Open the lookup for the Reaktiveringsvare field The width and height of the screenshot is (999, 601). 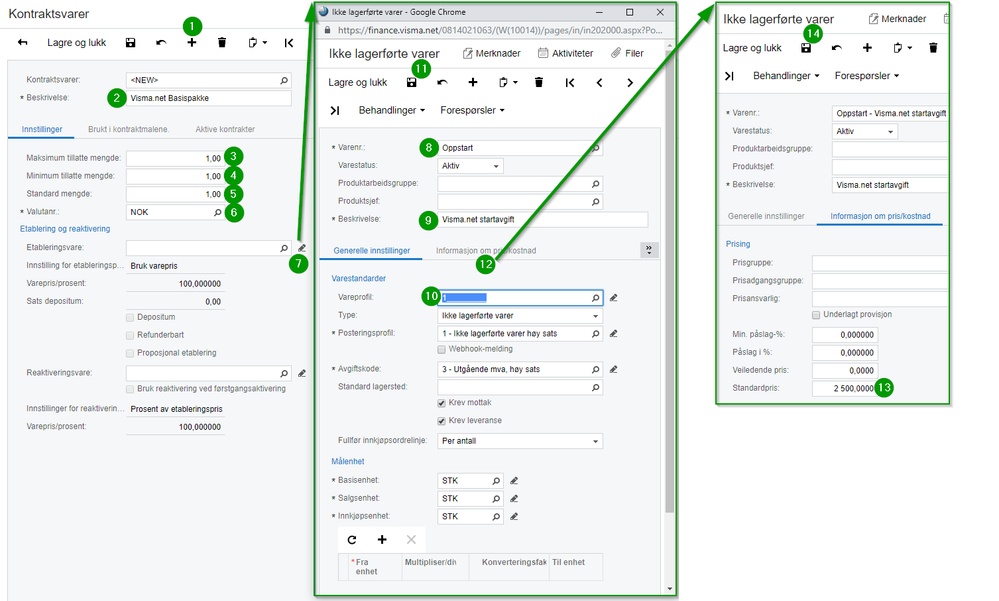pyautogui.click(x=284, y=373)
